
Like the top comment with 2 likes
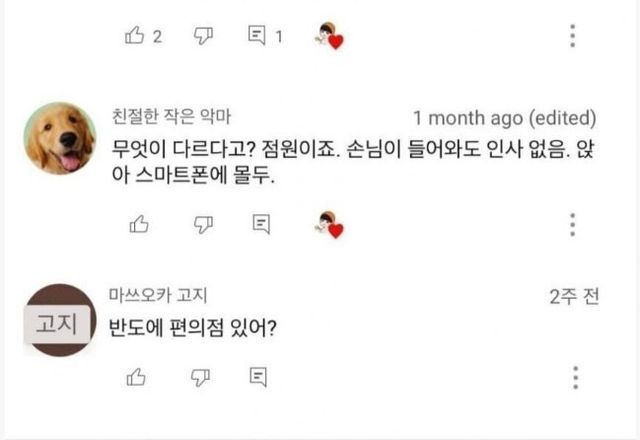point(133,36)
